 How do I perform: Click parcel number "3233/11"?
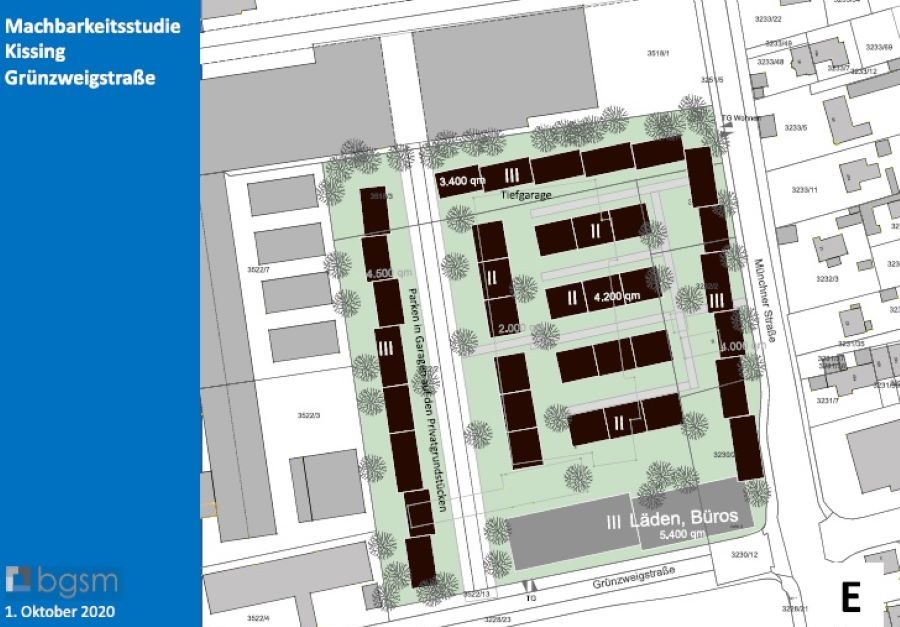[804, 189]
